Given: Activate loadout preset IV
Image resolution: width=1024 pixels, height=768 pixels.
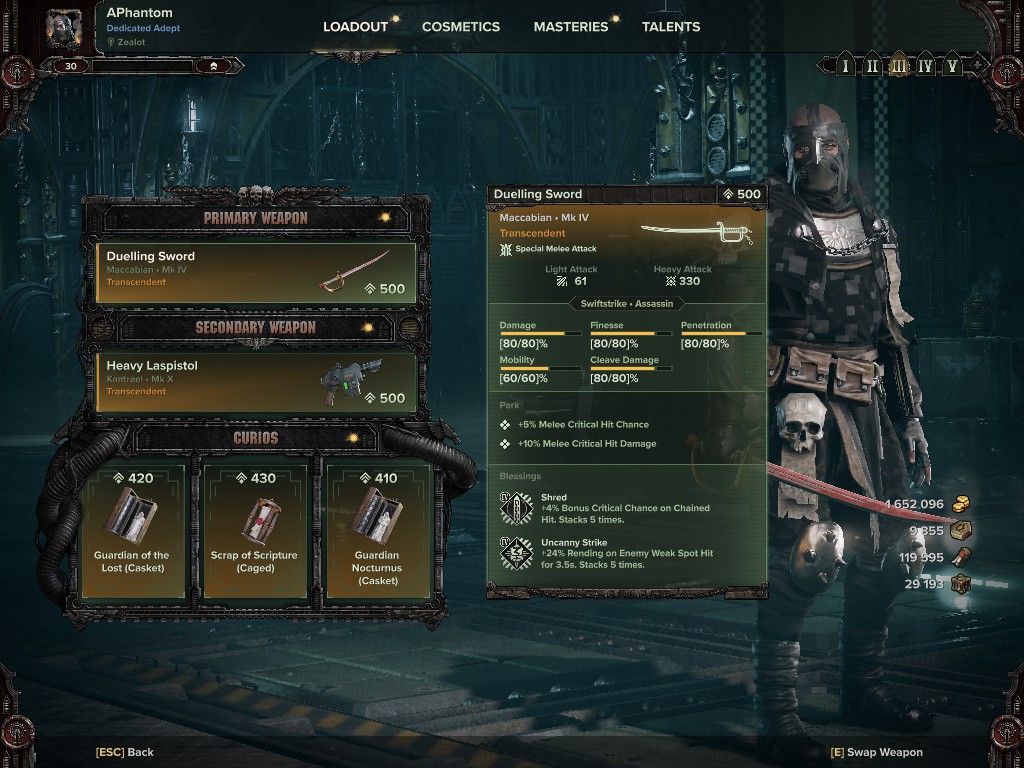Looking at the screenshot, I should (x=925, y=65).
